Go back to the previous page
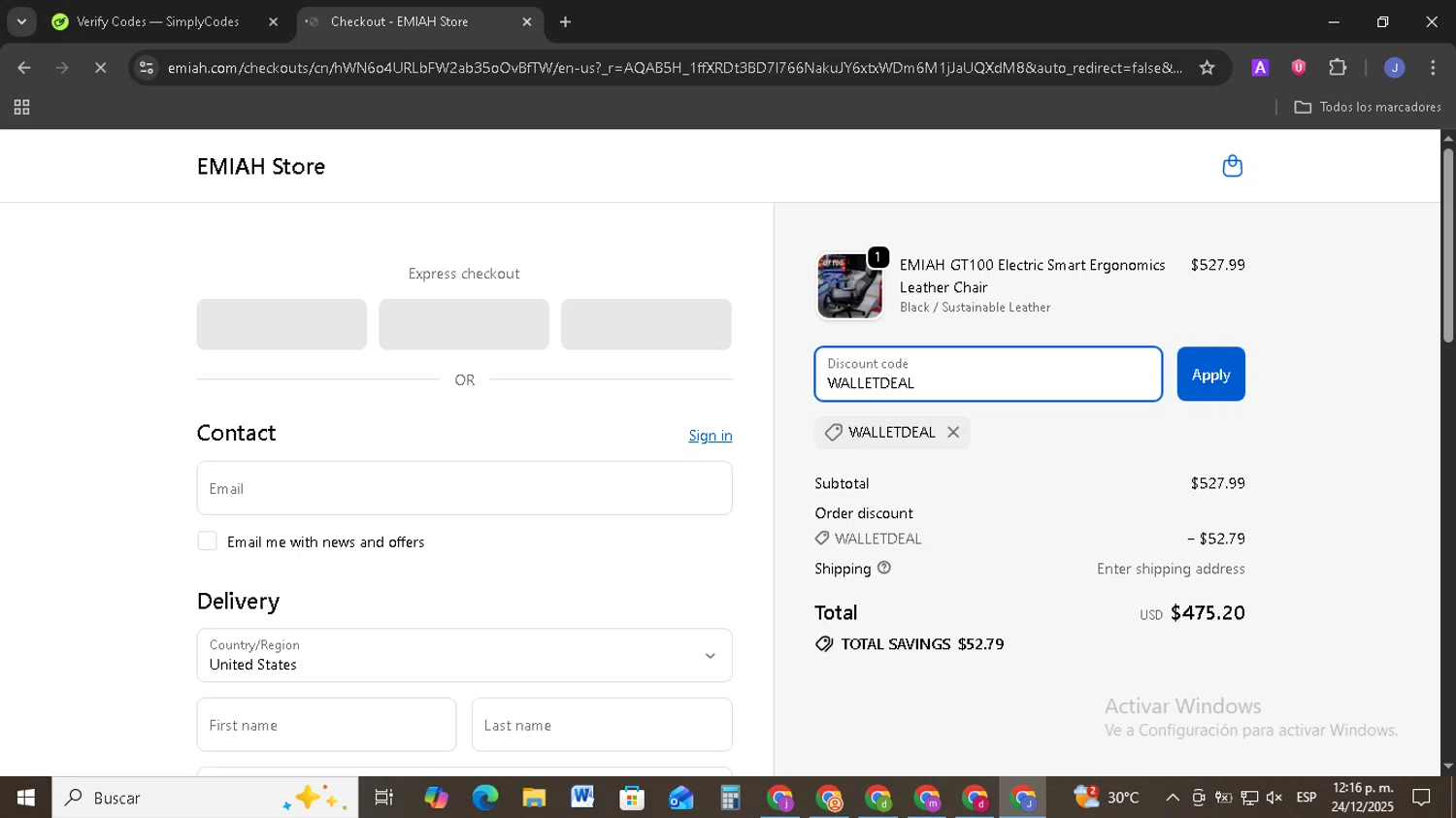This screenshot has width=1456, height=818. click(24, 68)
